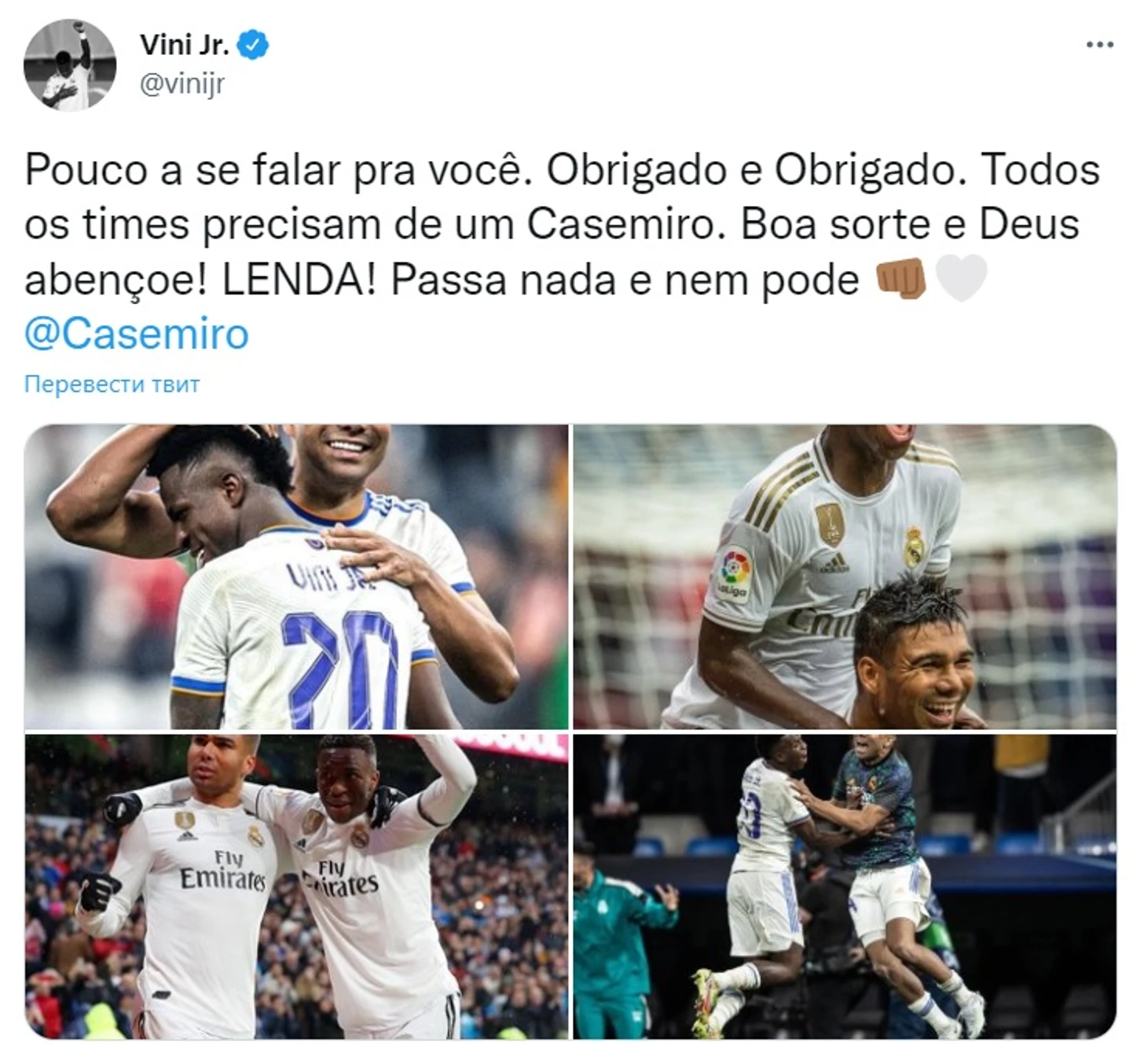The width and height of the screenshot is (1147, 1064).
Task: Open the bottom-left Fly Emirates jerseys photo
Action: [x=296, y=886]
